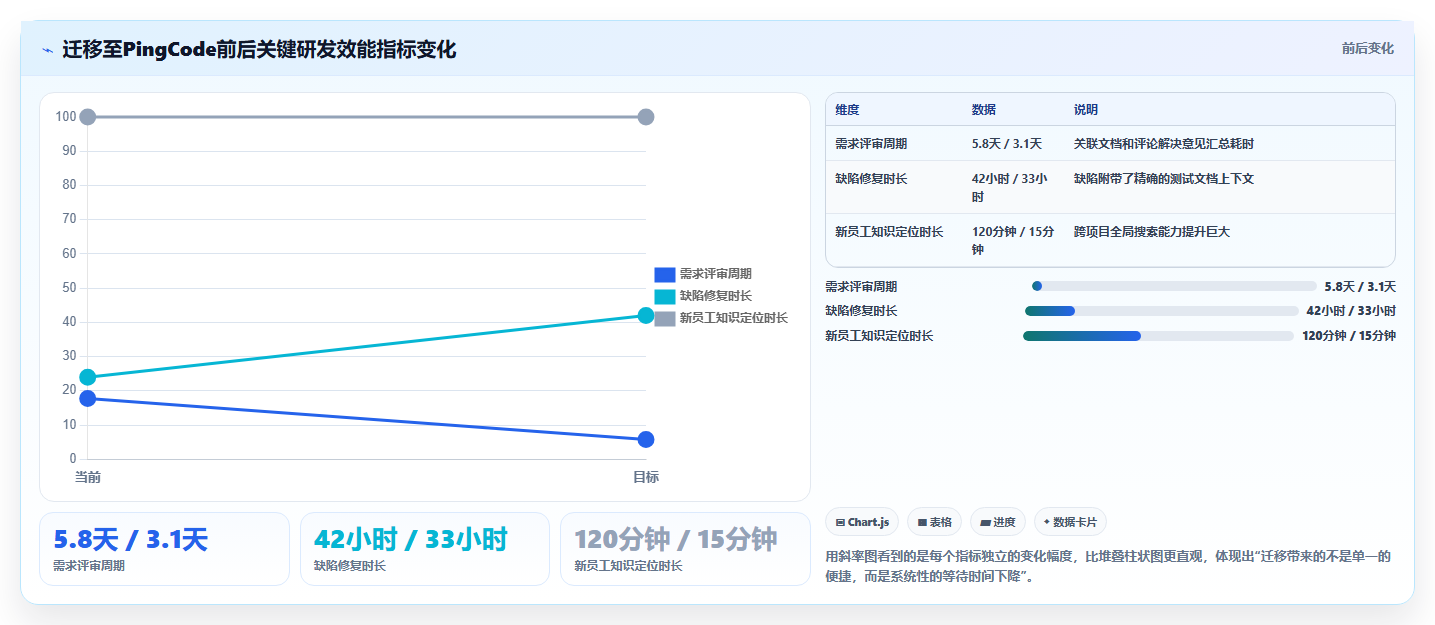Click the 需求评审周期 legend label

click(x=716, y=274)
